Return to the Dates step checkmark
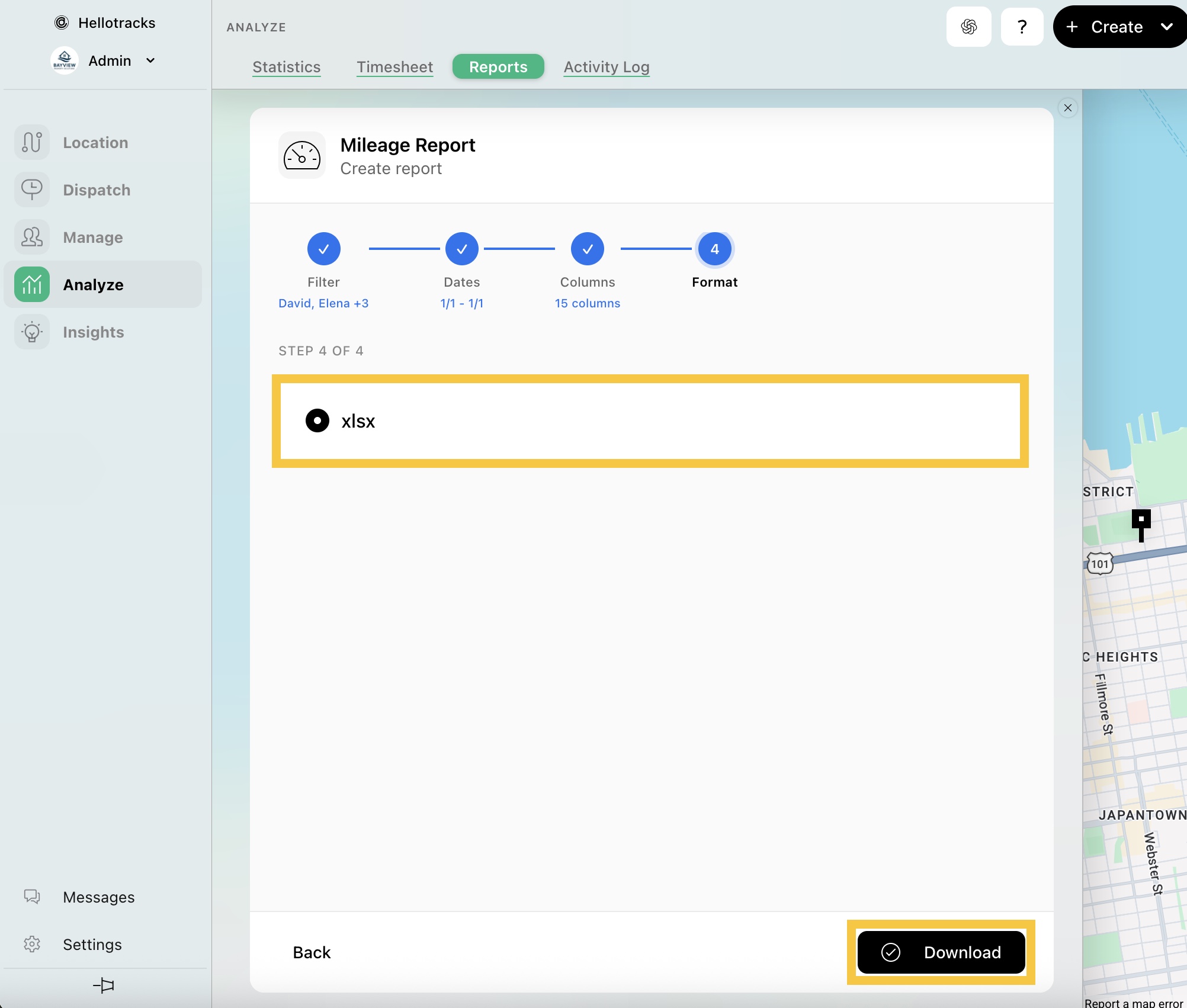The width and height of the screenshot is (1187, 1008). coord(461,249)
